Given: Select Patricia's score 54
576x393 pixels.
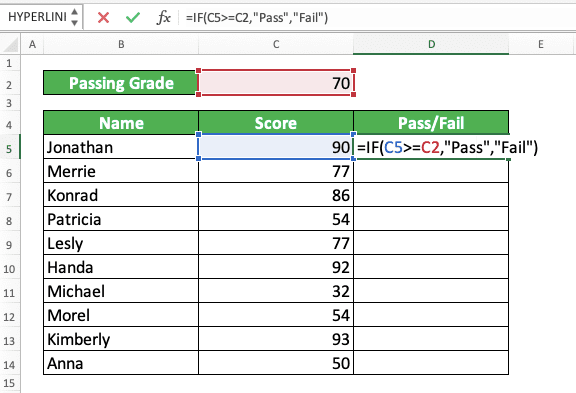Looking at the screenshot, I should pos(276,219).
